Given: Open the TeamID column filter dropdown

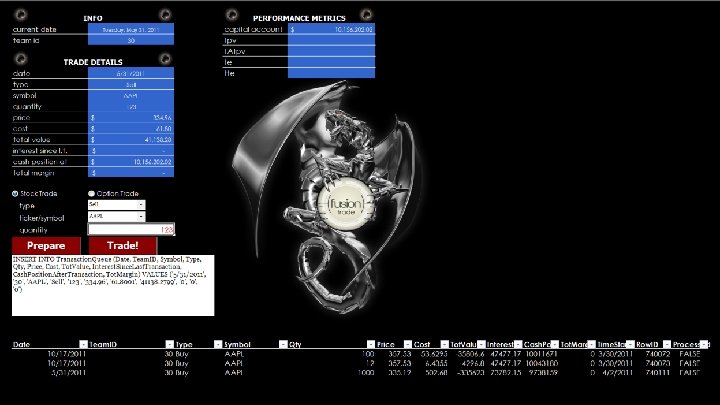Looking at the screenshot, I should pos(169,344).
